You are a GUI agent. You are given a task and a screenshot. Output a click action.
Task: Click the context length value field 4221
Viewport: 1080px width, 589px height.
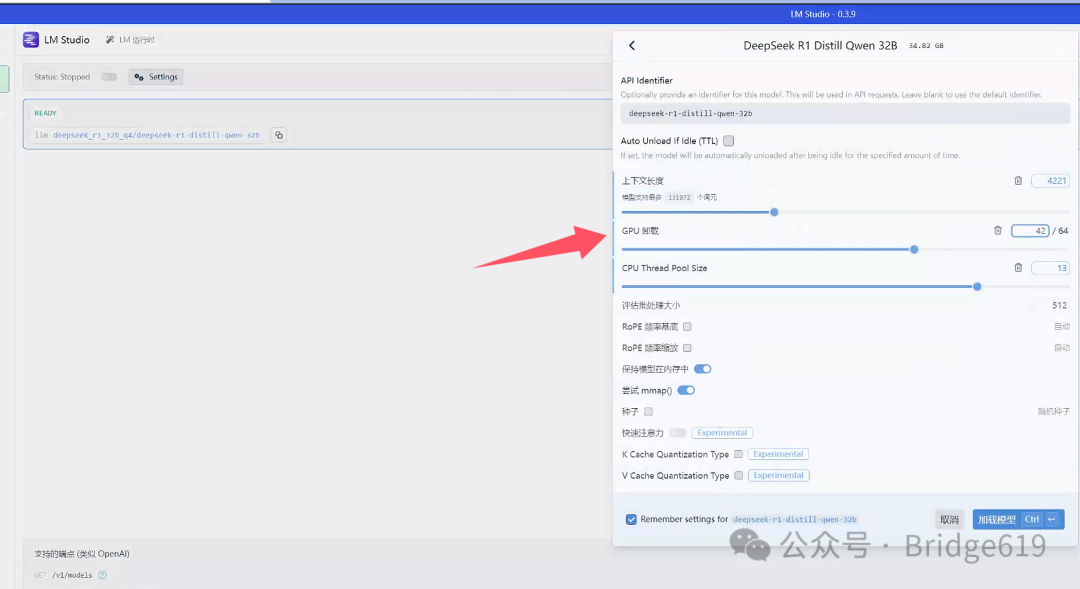click(1050, 180)
